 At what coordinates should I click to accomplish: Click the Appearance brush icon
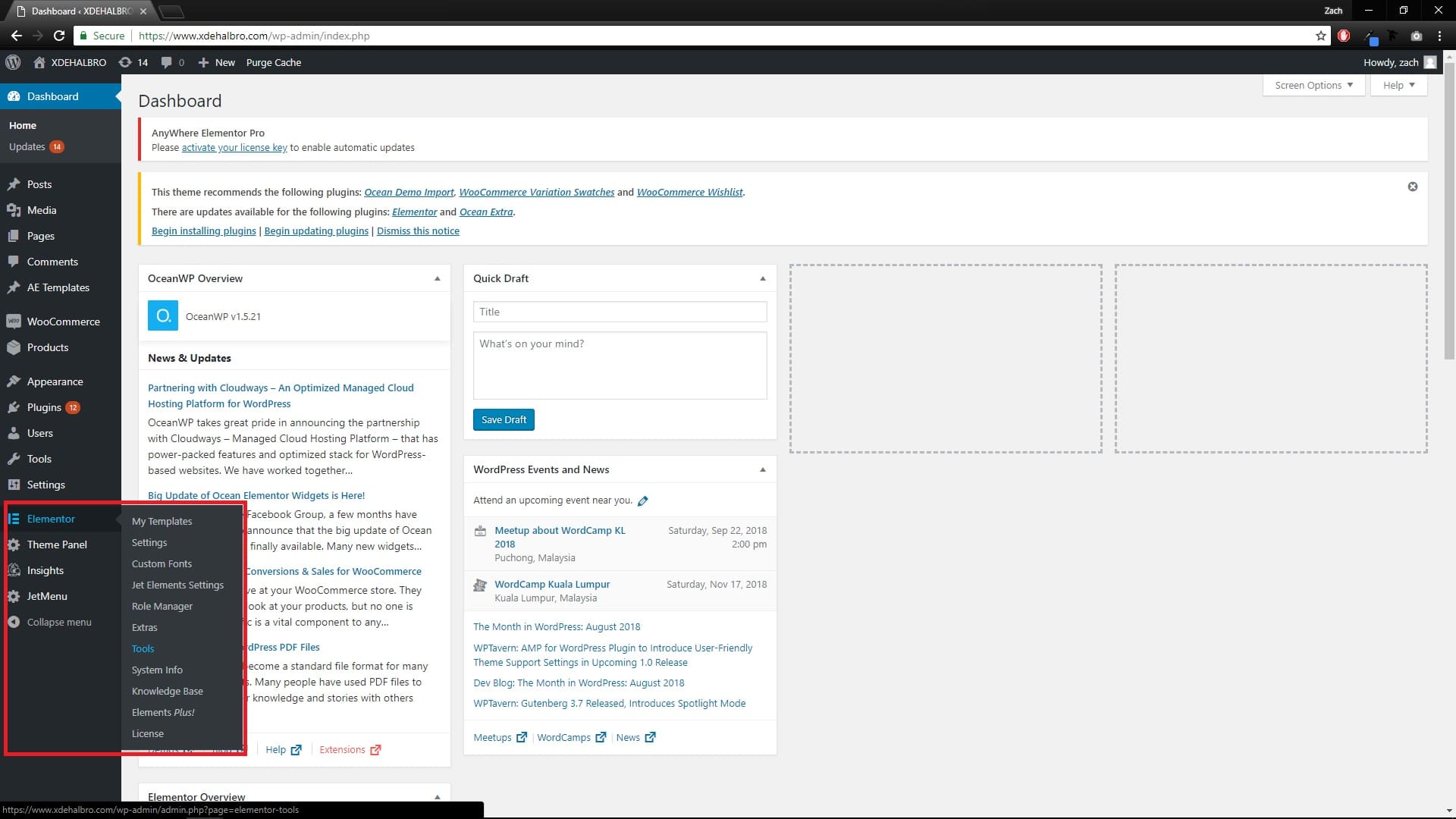[x=14, y=381]
